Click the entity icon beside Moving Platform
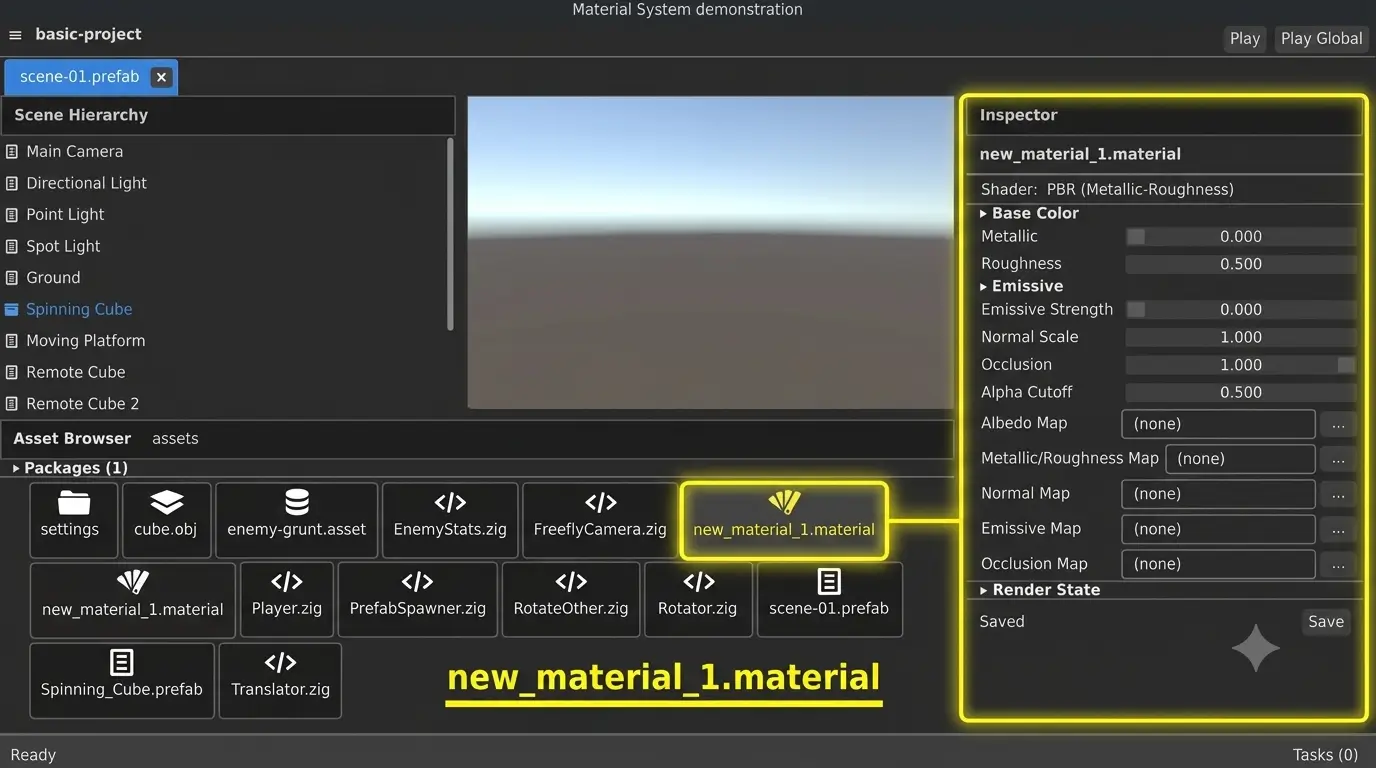This screenshot has height=768, width=1376. coord(12,341)
